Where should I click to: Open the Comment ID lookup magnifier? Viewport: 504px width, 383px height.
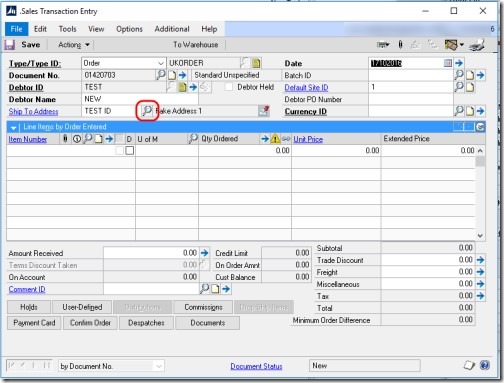(204, 289)
